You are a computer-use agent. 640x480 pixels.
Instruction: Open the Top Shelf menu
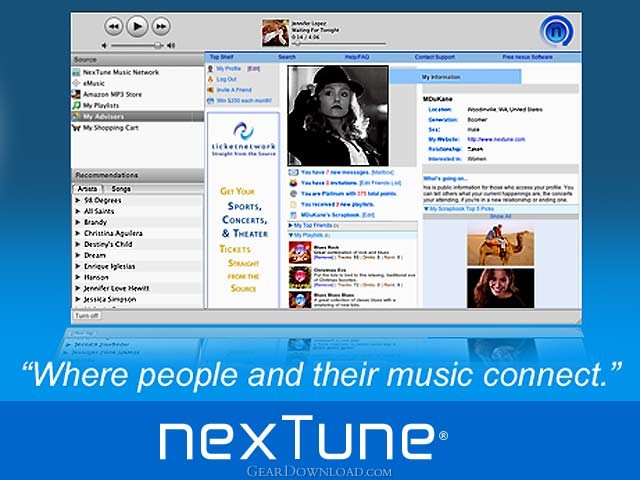(221, 57)
